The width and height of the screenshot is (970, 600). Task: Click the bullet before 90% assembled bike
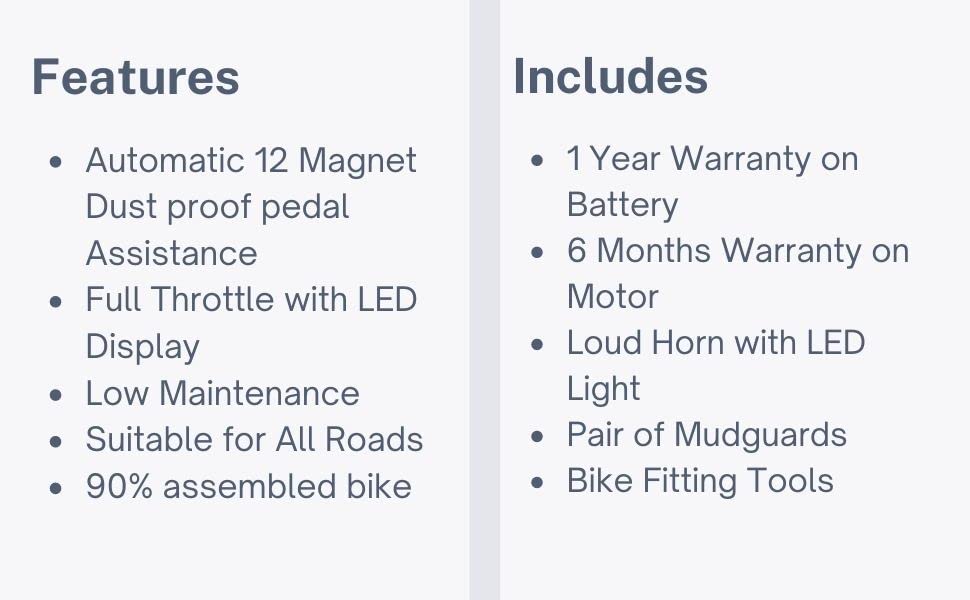tap(56, 488)
